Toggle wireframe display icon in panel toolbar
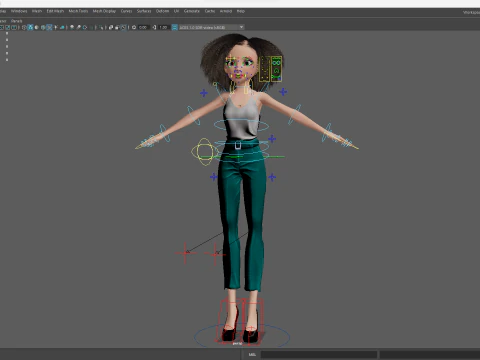 point(24,27)
